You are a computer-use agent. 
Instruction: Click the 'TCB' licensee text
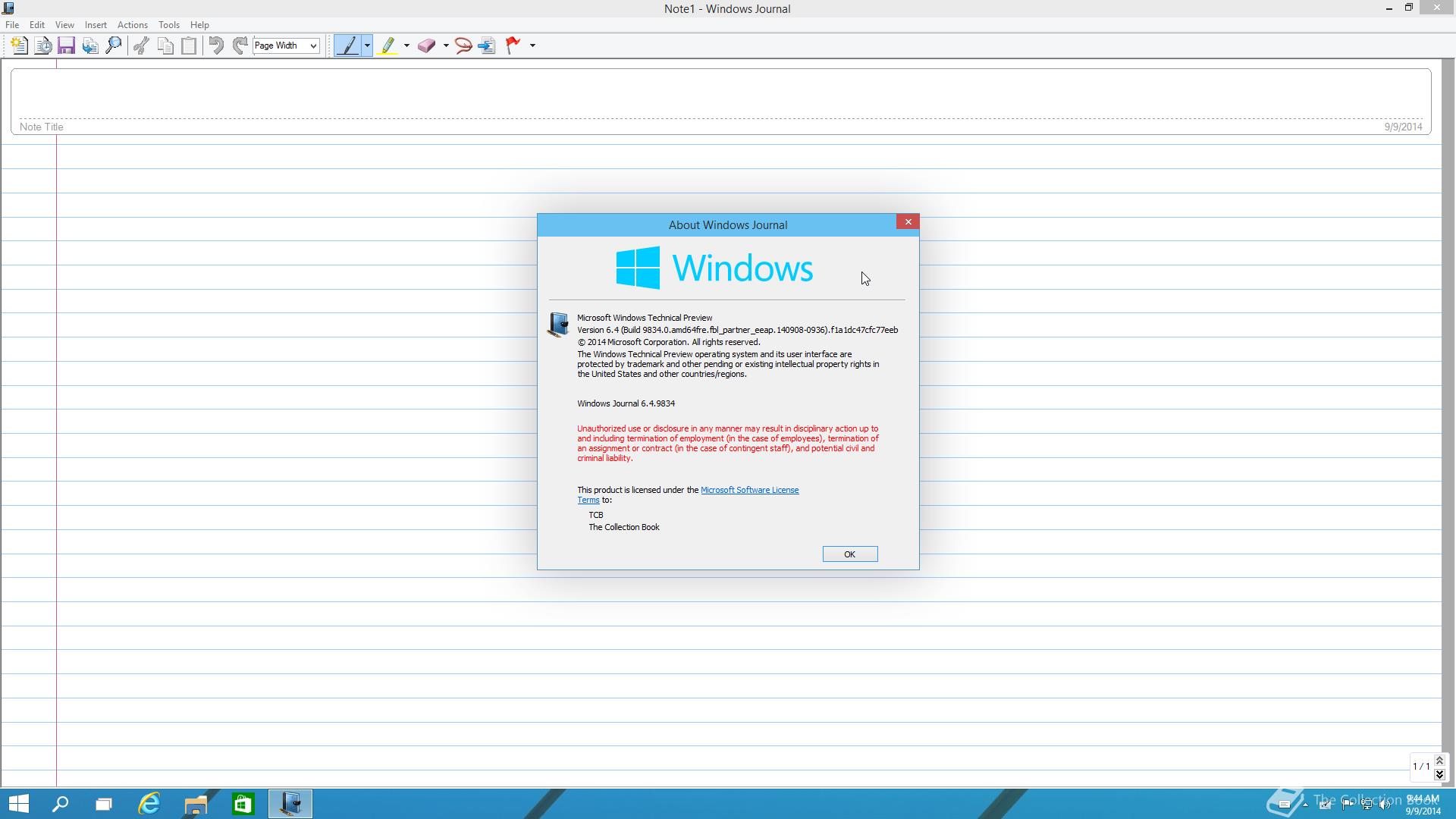[x=596, y=516]
